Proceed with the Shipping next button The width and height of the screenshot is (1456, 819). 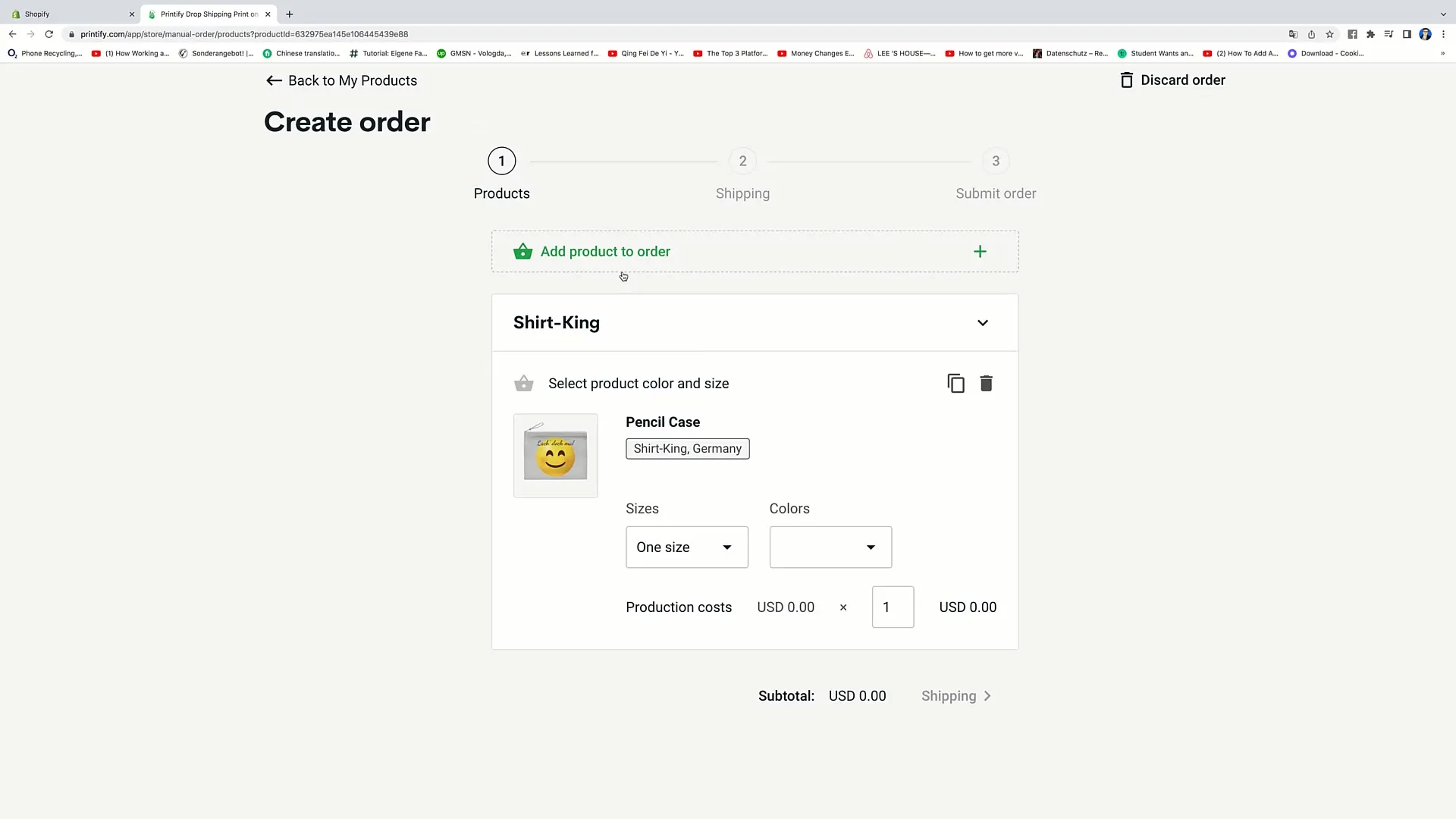pos(956,696)
